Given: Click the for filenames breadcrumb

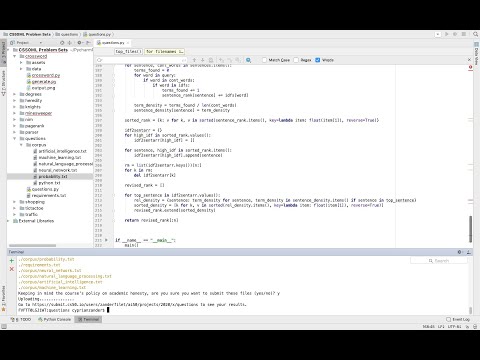Looking at the screenshot, I should (165, 52).
